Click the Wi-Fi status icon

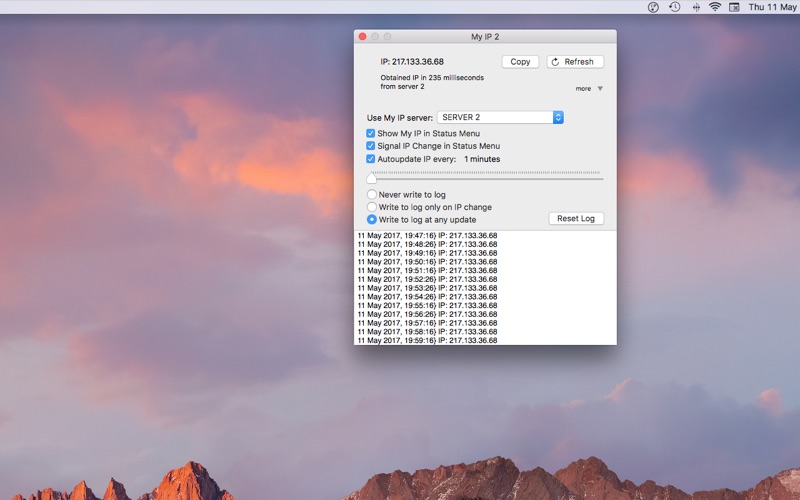tap(715, 7)
